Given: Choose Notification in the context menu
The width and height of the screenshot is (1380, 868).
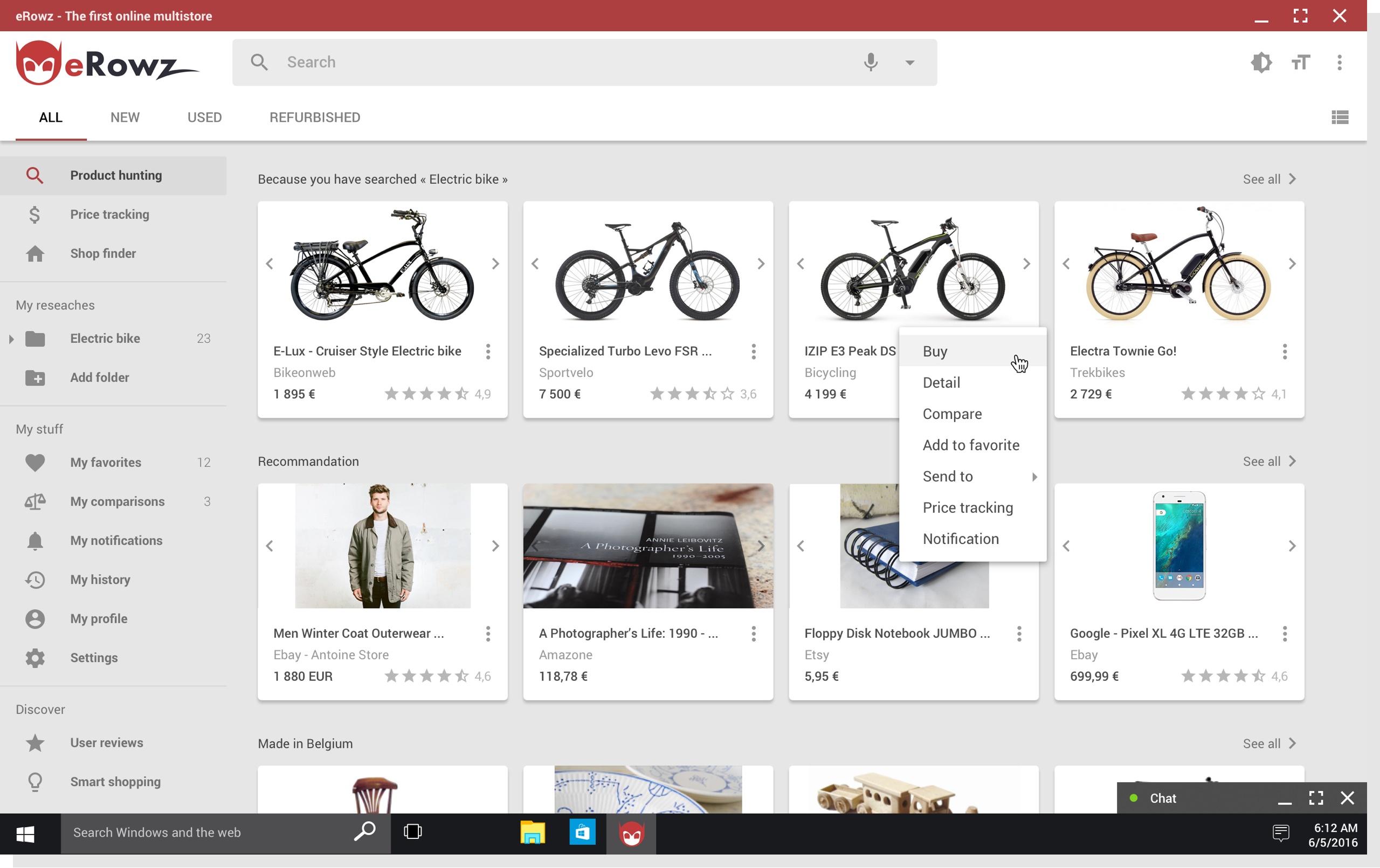Looking at the screenshot, I should (972, 539).
